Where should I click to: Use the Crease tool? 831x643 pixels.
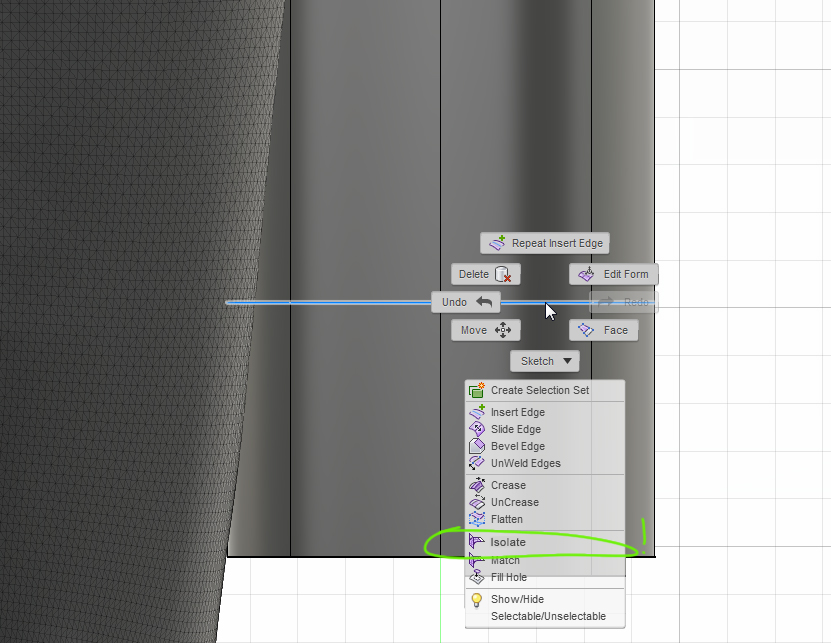[510, 484]
